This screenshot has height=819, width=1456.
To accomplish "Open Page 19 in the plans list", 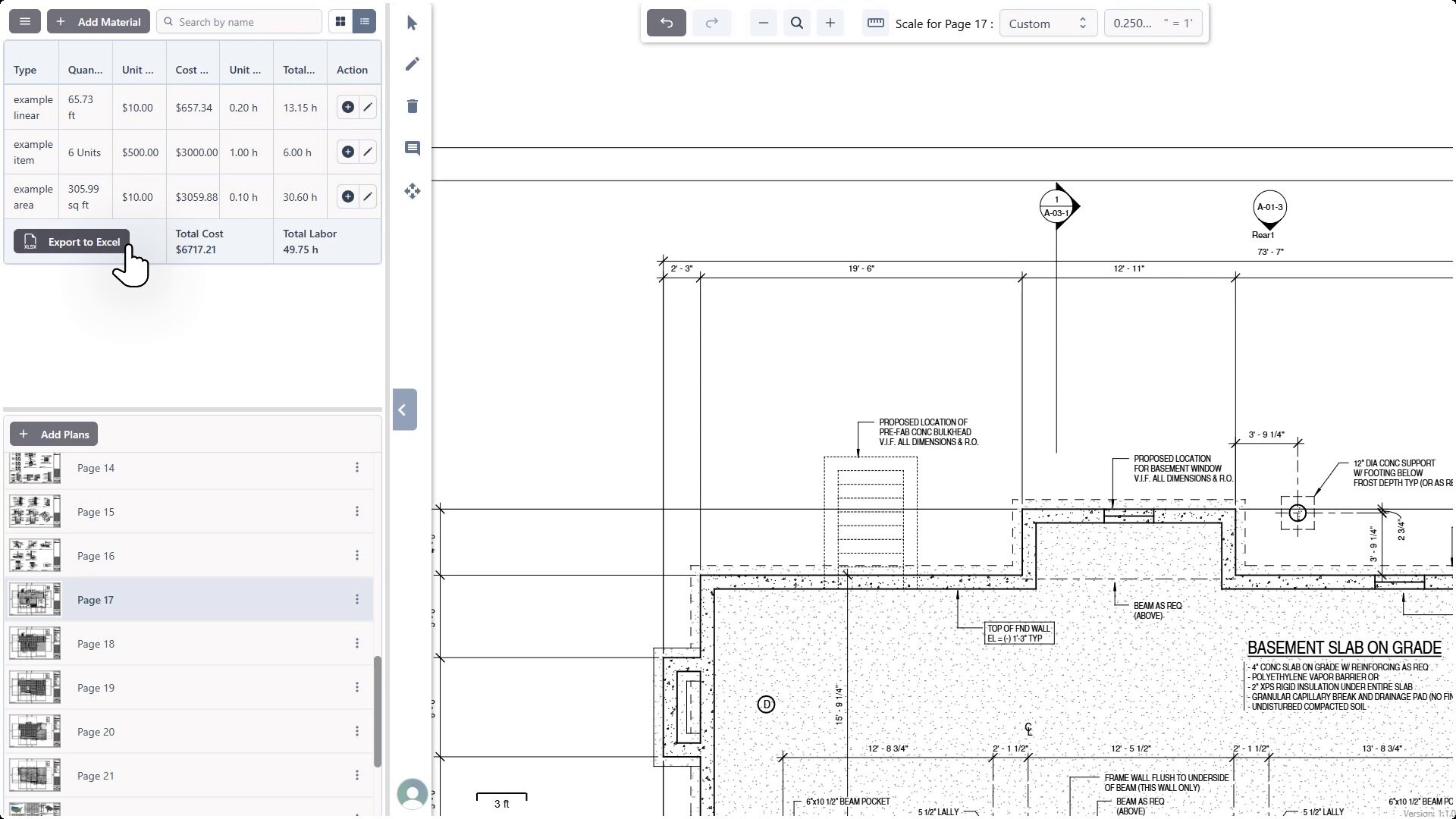I will point(190,688).
